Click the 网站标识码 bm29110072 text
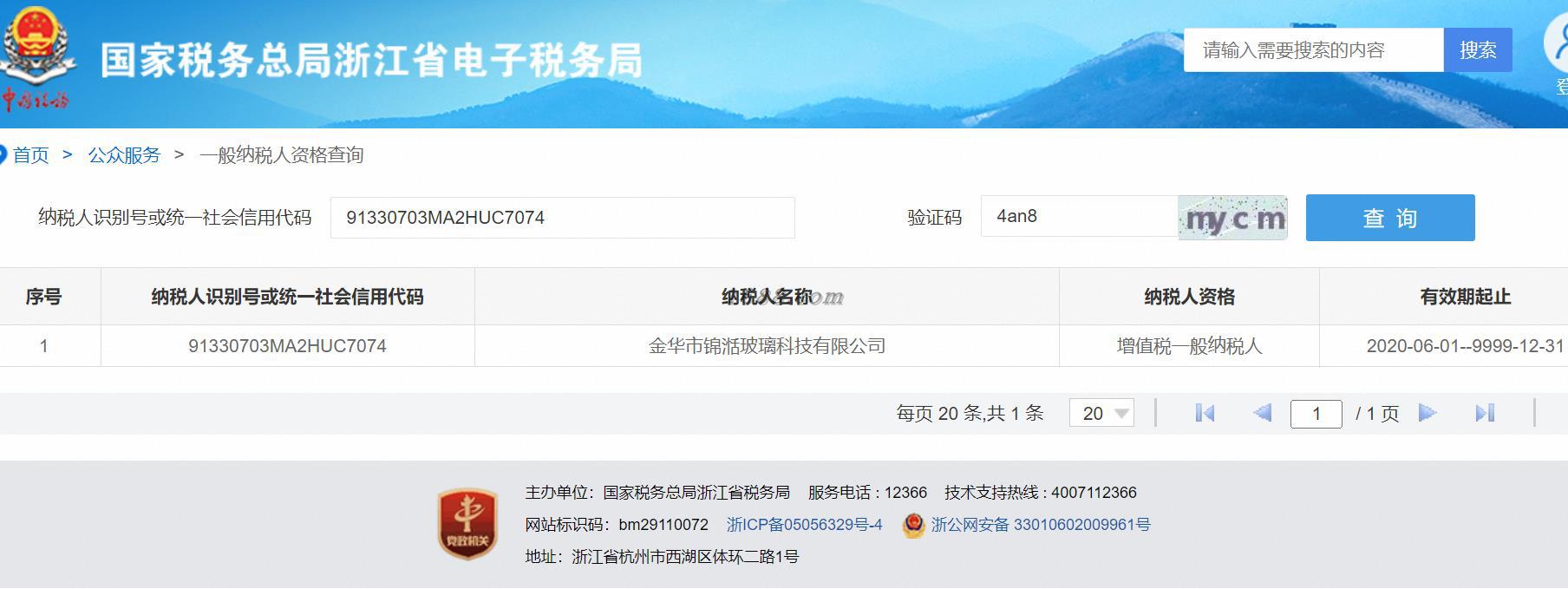Image resolution: width=1568 pixels, height=589 pixels. (x=617, y=525)
